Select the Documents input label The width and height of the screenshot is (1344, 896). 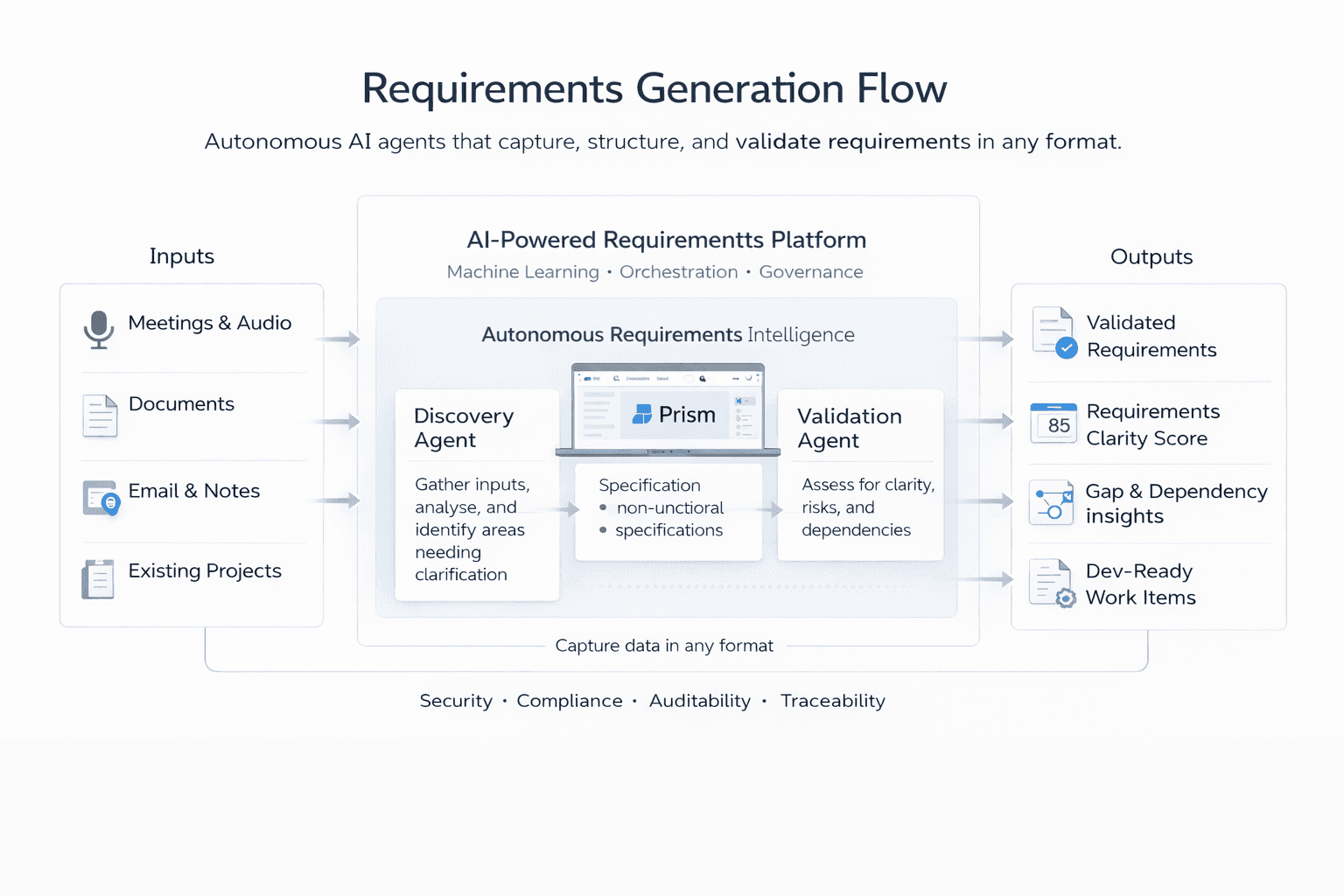(181, 404)
